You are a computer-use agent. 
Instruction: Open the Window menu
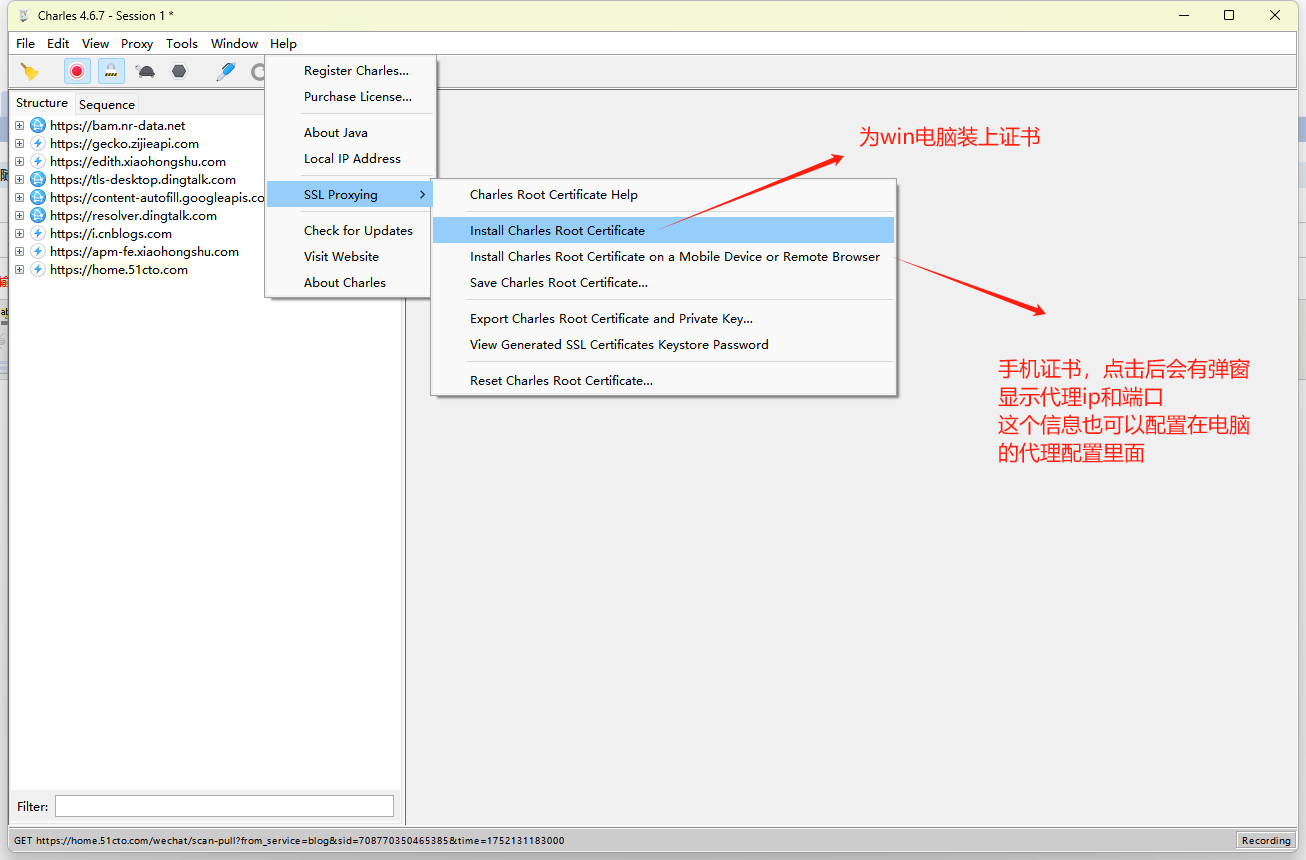234,43
